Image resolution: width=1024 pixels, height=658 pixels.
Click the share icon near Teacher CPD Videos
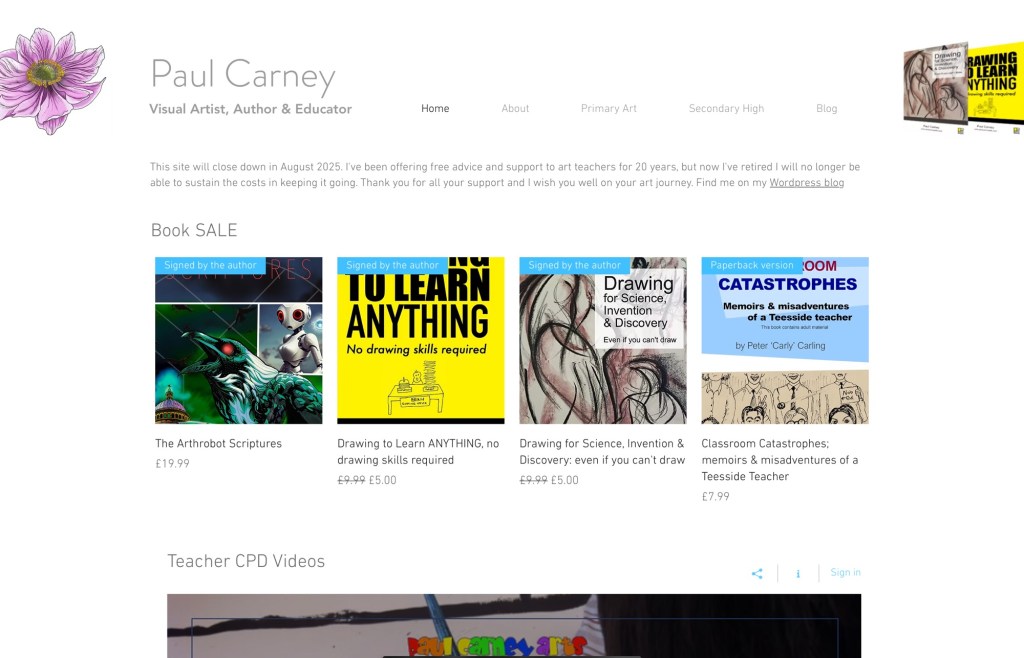(757, 574)
